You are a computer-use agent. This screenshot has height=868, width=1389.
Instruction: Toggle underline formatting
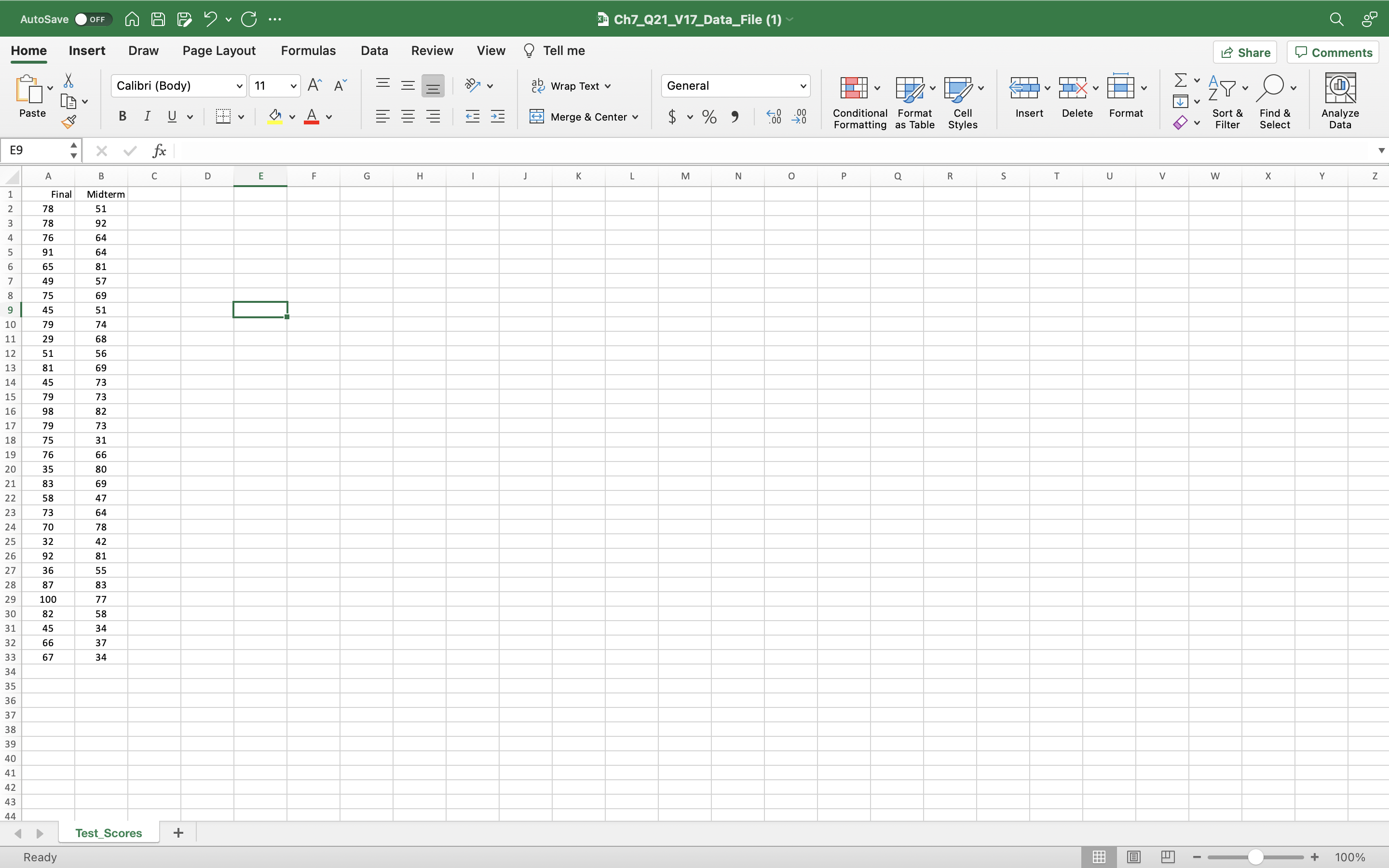point(172,116)
